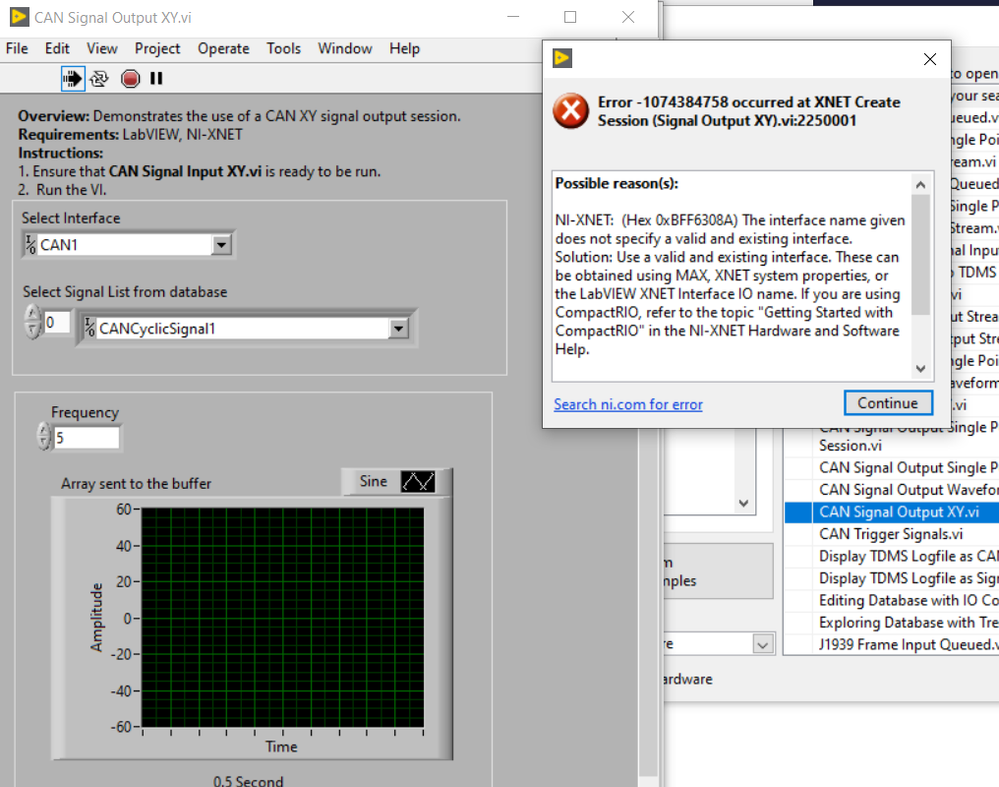This screenshot has width=999, height=787.
Task: Select the CAN Signal Output Single P row above Wavefor
Action: coord(892,468)
